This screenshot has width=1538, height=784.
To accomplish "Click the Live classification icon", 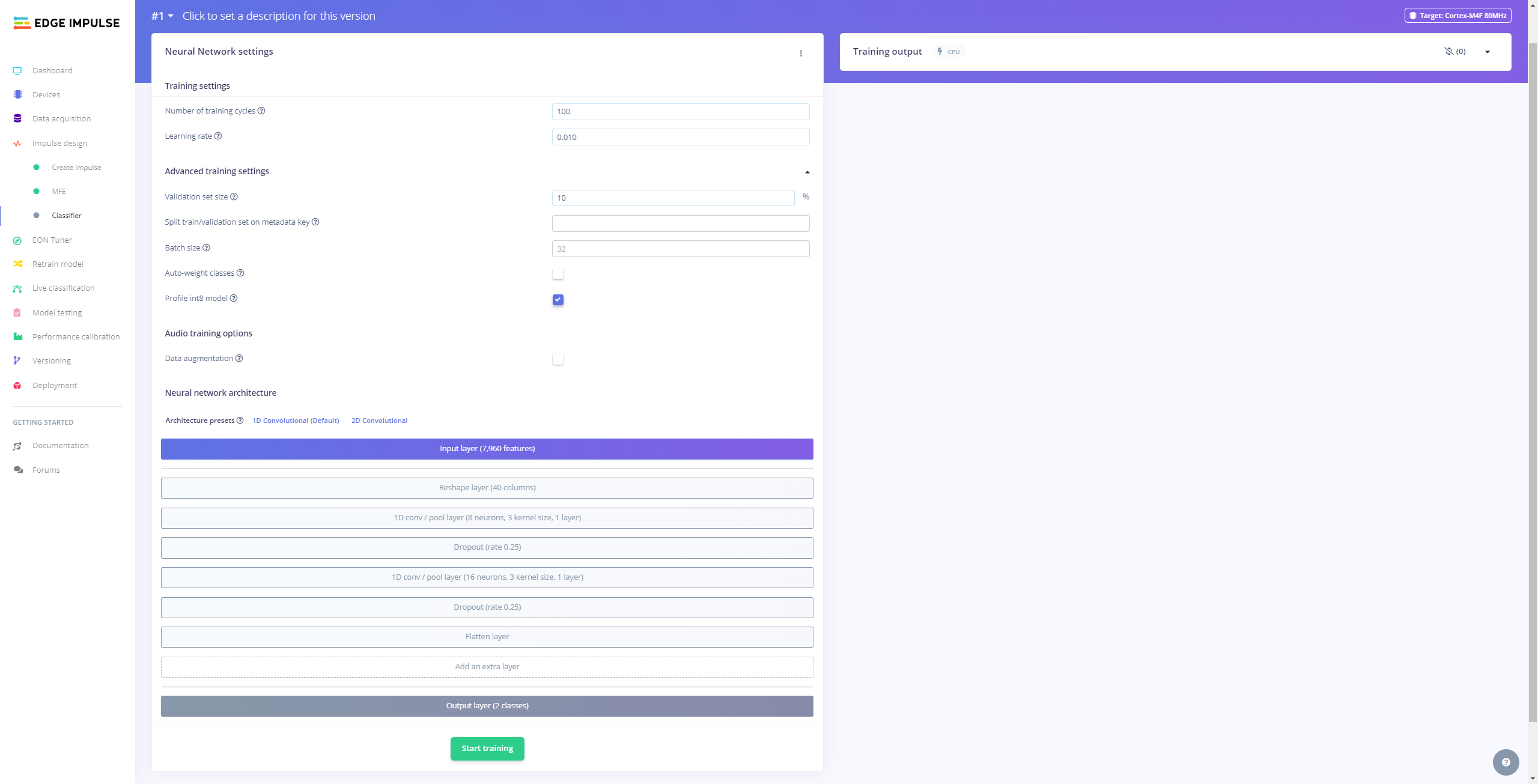I will pos(17,288).
